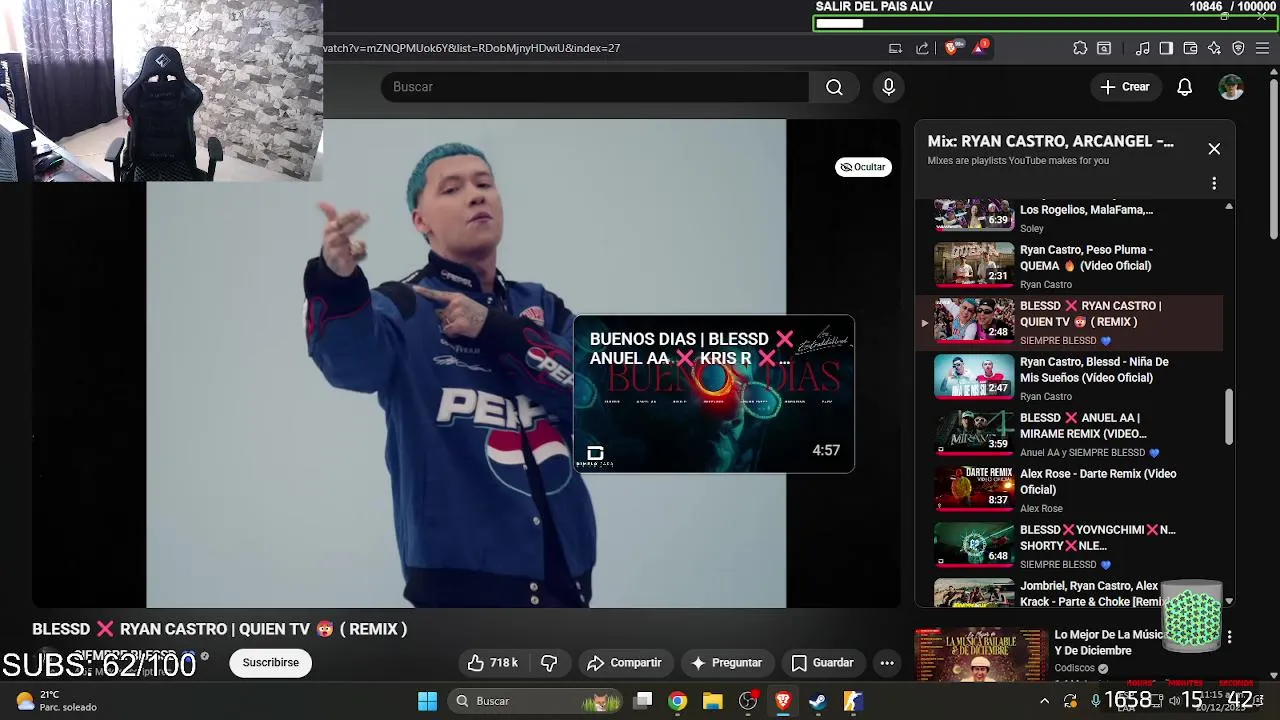Open the Los Rogelios, MalaFama playlist item
This screenshot has height=720, width=1280.
(1070, 217)
